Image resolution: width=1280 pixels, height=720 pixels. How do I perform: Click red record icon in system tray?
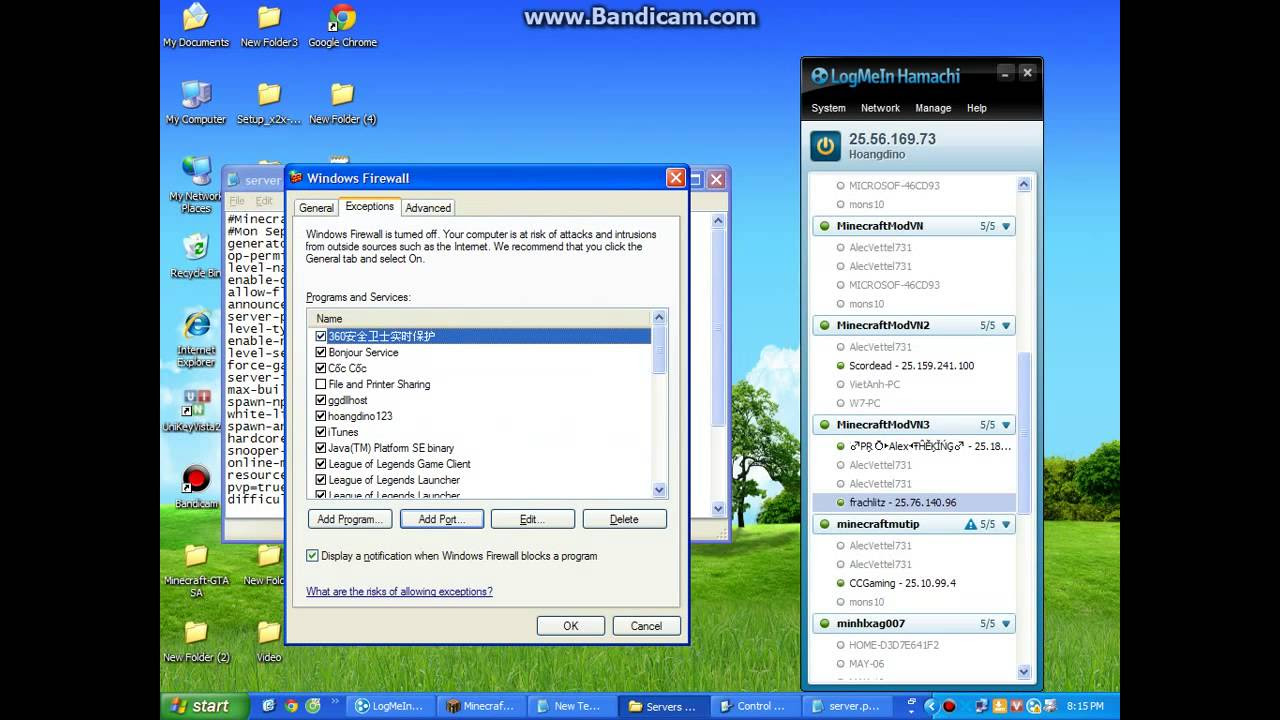[949, 706]
